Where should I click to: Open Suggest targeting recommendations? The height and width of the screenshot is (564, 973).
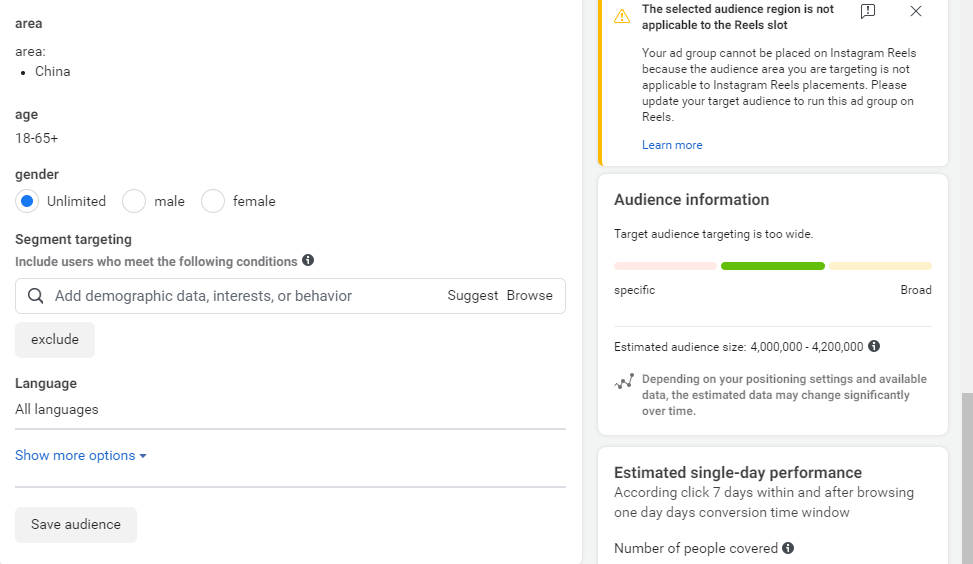click(x=472, y=296)
